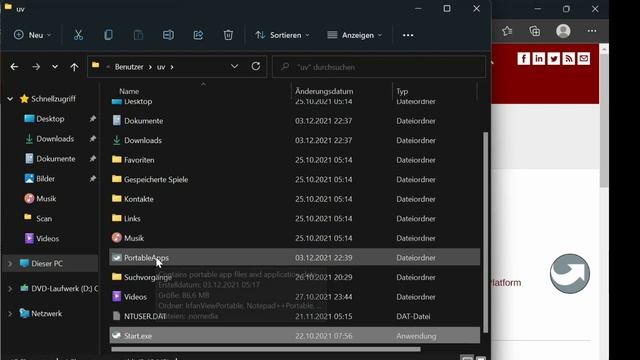The height and width of the screenshot is (360, 640).
Task: Open recent locations chevron dropdown
Action: pyautogui.click(x=55, y=67)
